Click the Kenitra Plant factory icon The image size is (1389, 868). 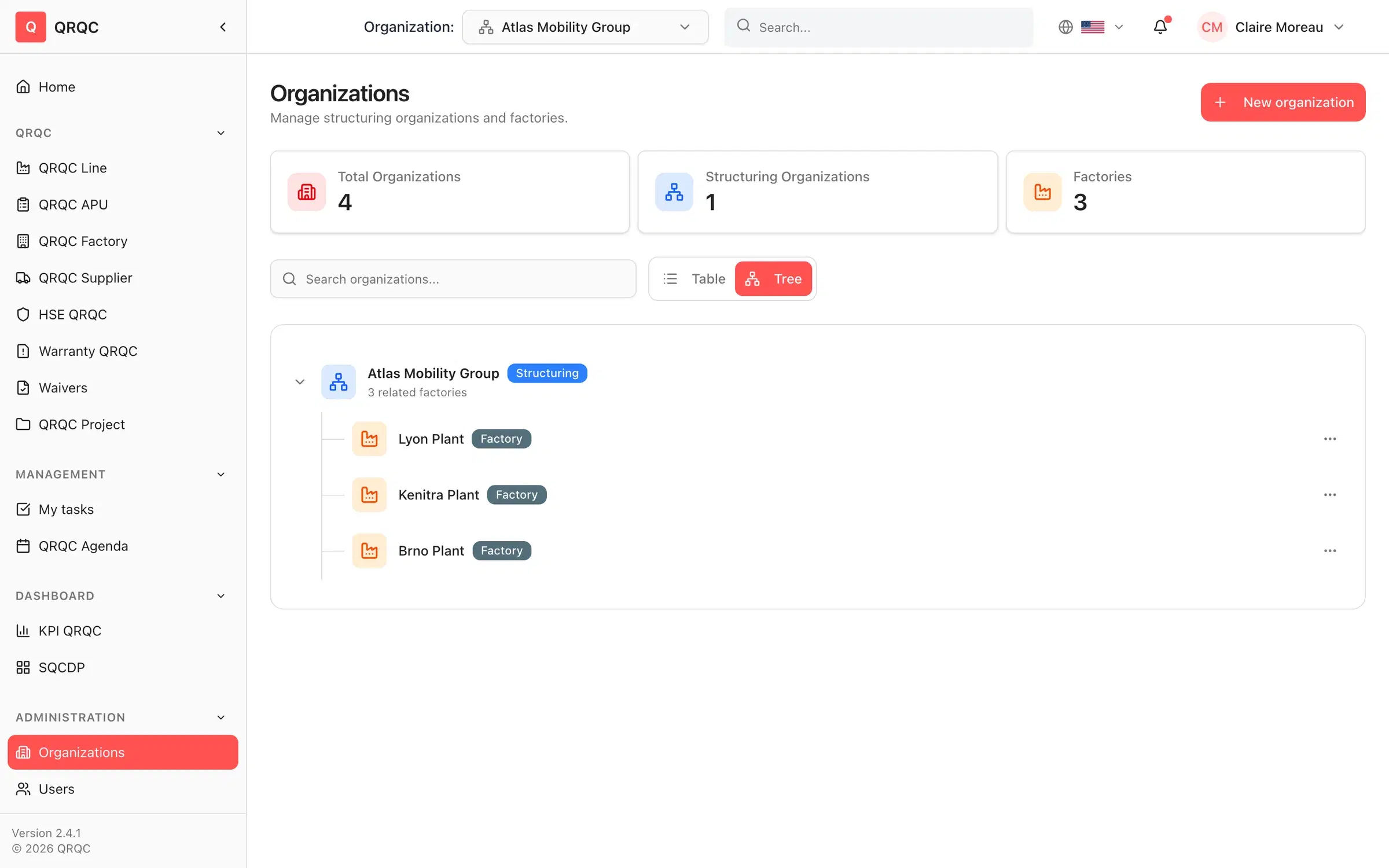[x=369, y=495]
